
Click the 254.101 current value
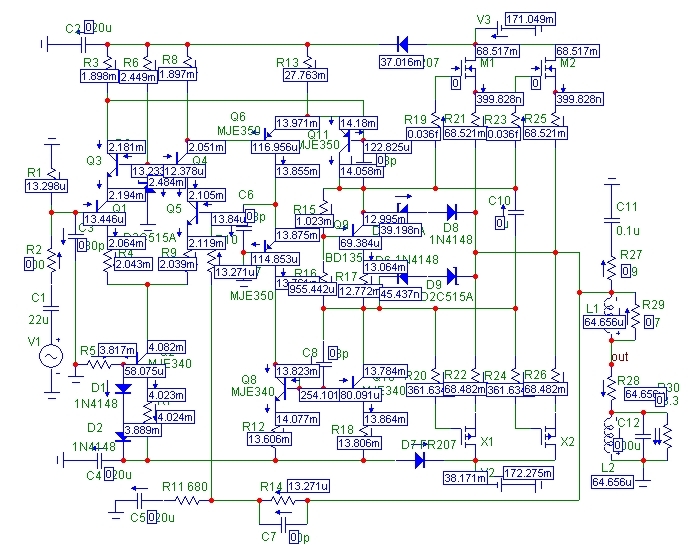[x=319, y=395]
